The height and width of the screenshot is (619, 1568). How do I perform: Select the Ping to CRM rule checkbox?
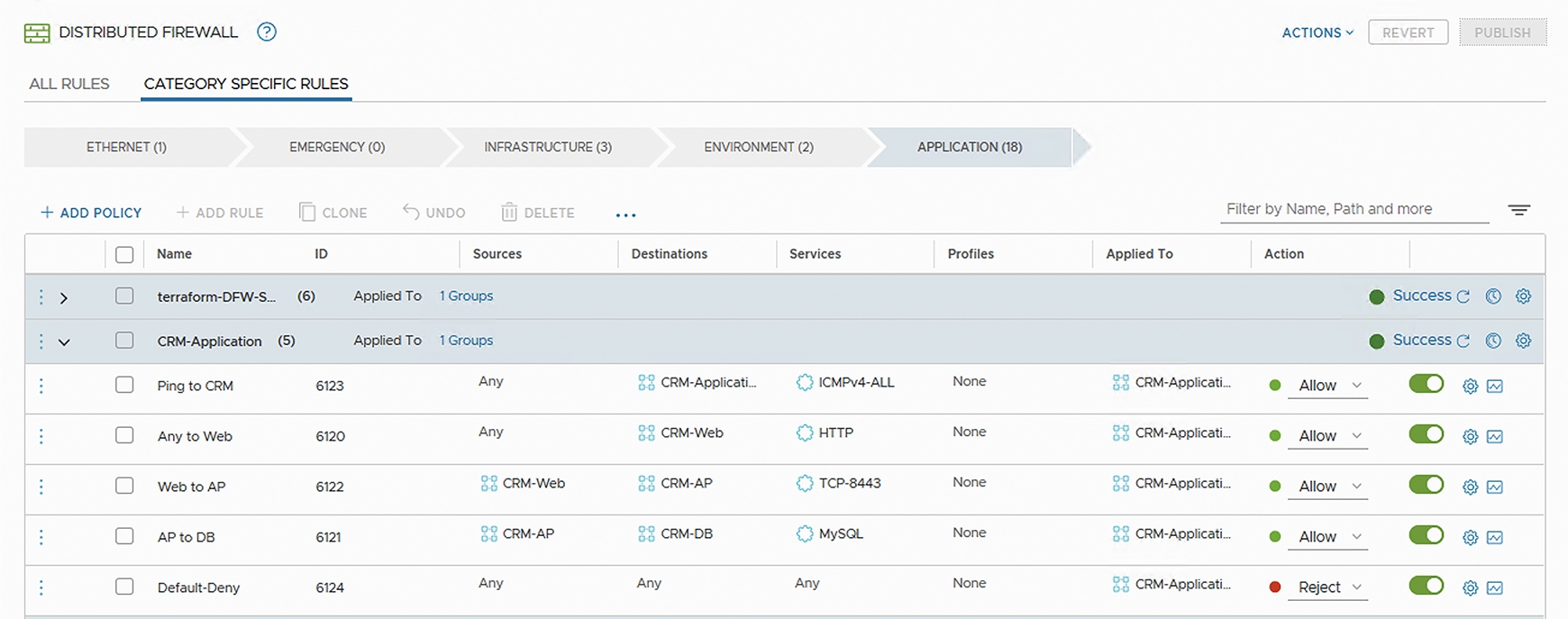pos(124,385)
